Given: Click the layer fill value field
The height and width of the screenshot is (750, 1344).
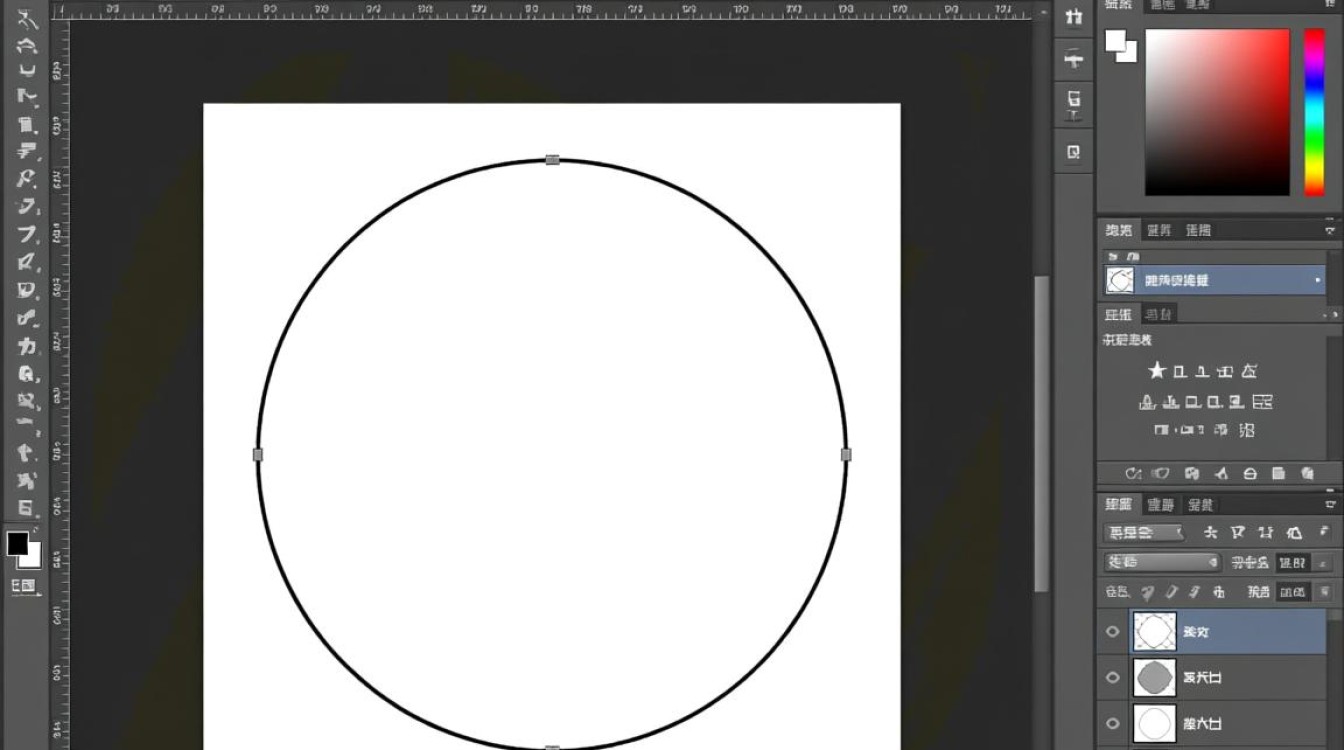Looking at the screenshot, I should click(x=1293, y=592).
